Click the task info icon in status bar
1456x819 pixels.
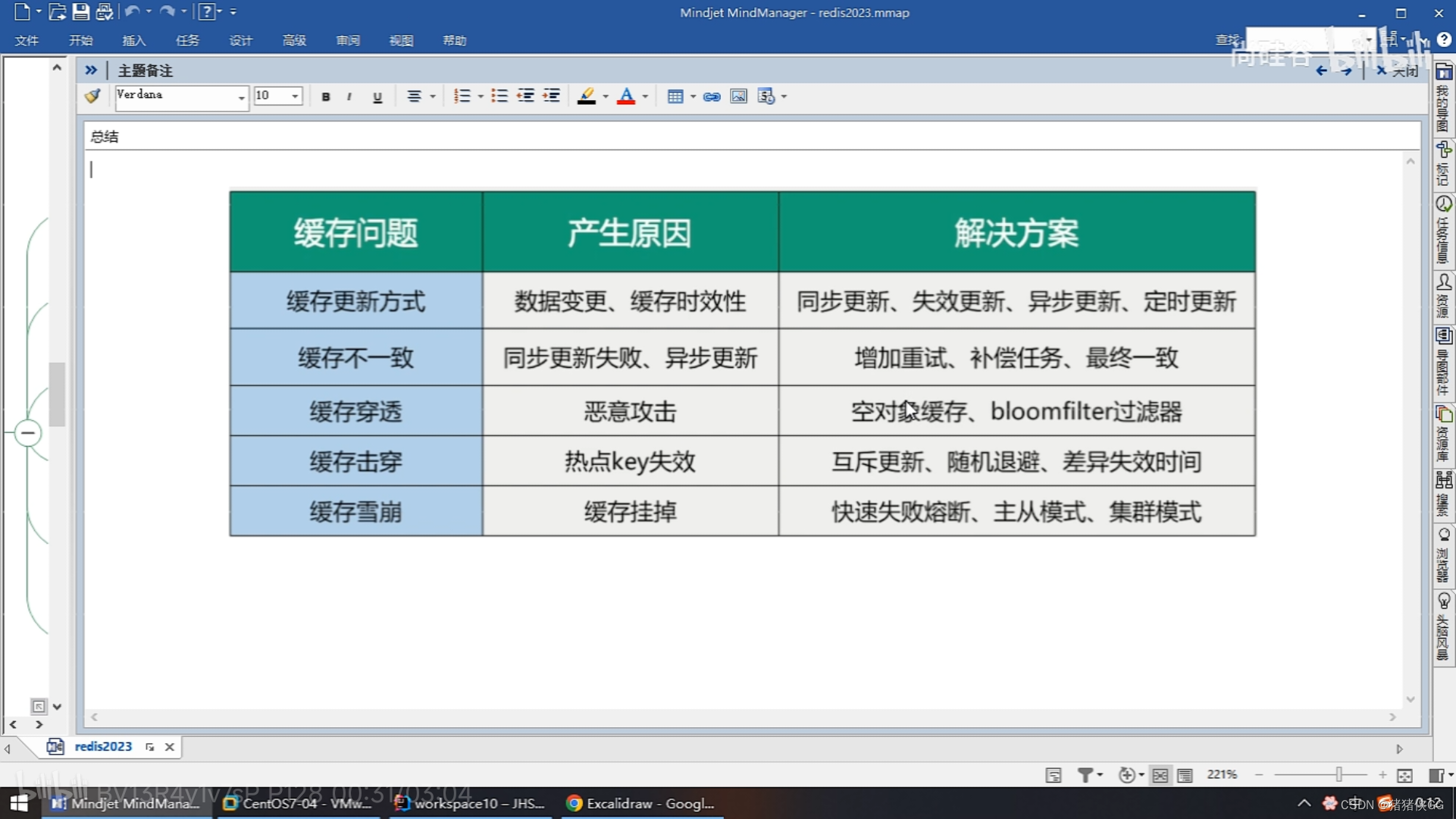tap(1053, 775)
